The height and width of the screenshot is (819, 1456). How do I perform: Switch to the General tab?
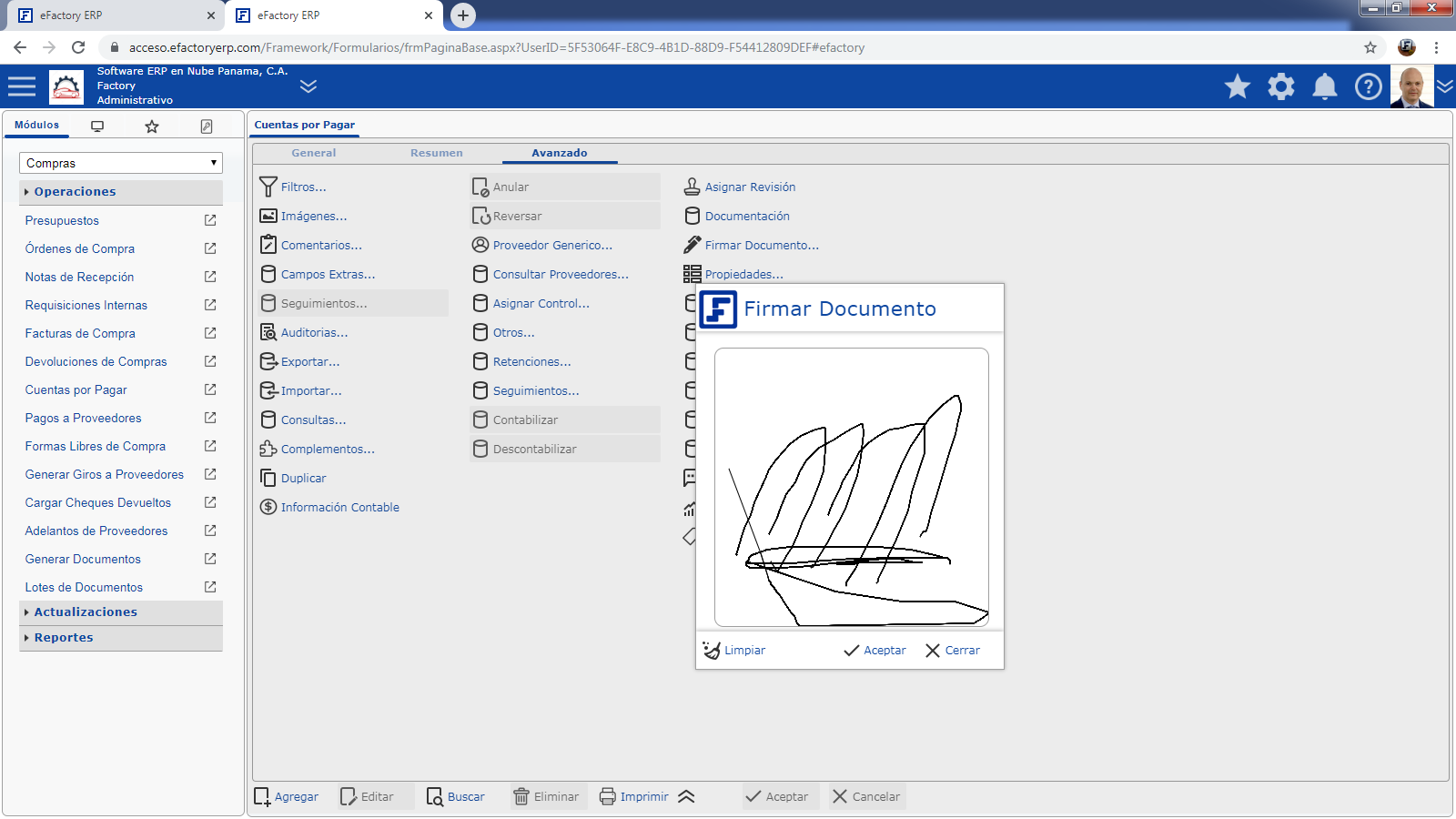pyautogui.click(x=314, y=153)
